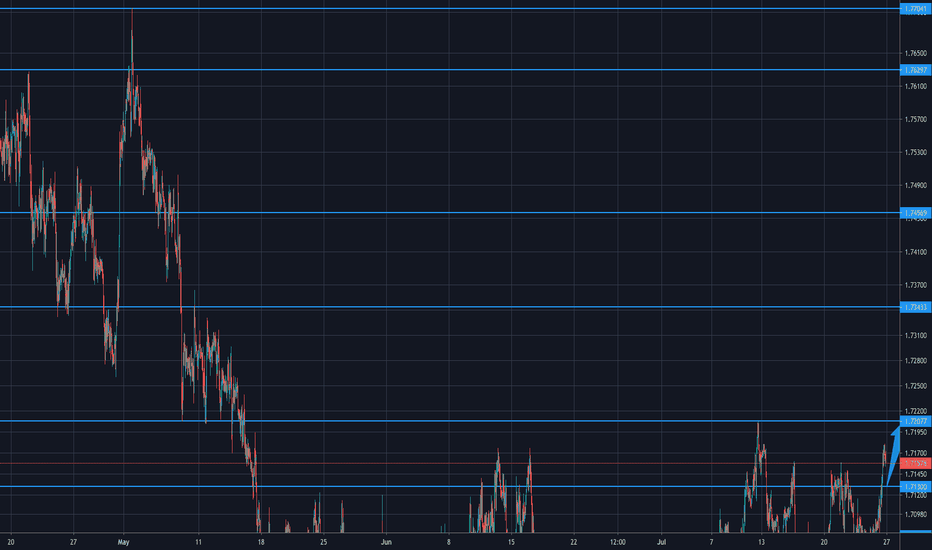Select the blue horizontal line at 1.71300
This screenshot has width=932, height=550.
(450, 486)
